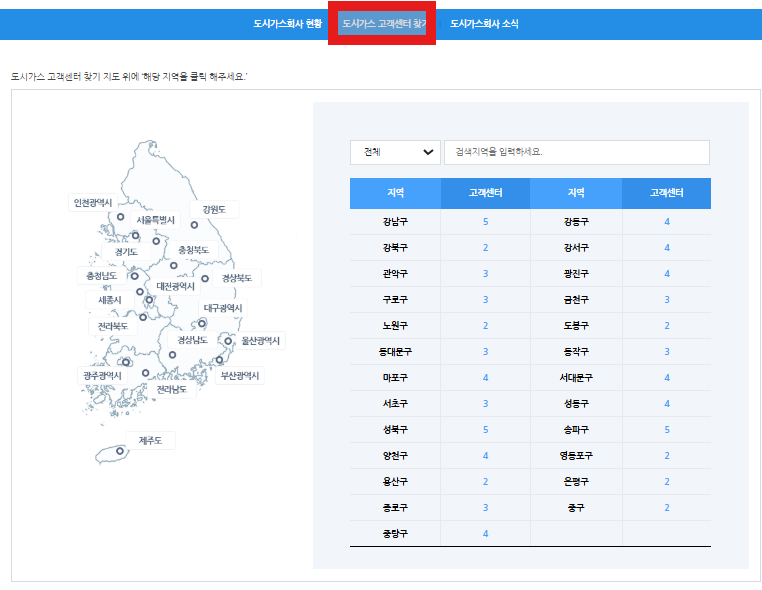Open 서대문구 customer center count
This screenshot has height=590, width=762.
coord(667,378)
